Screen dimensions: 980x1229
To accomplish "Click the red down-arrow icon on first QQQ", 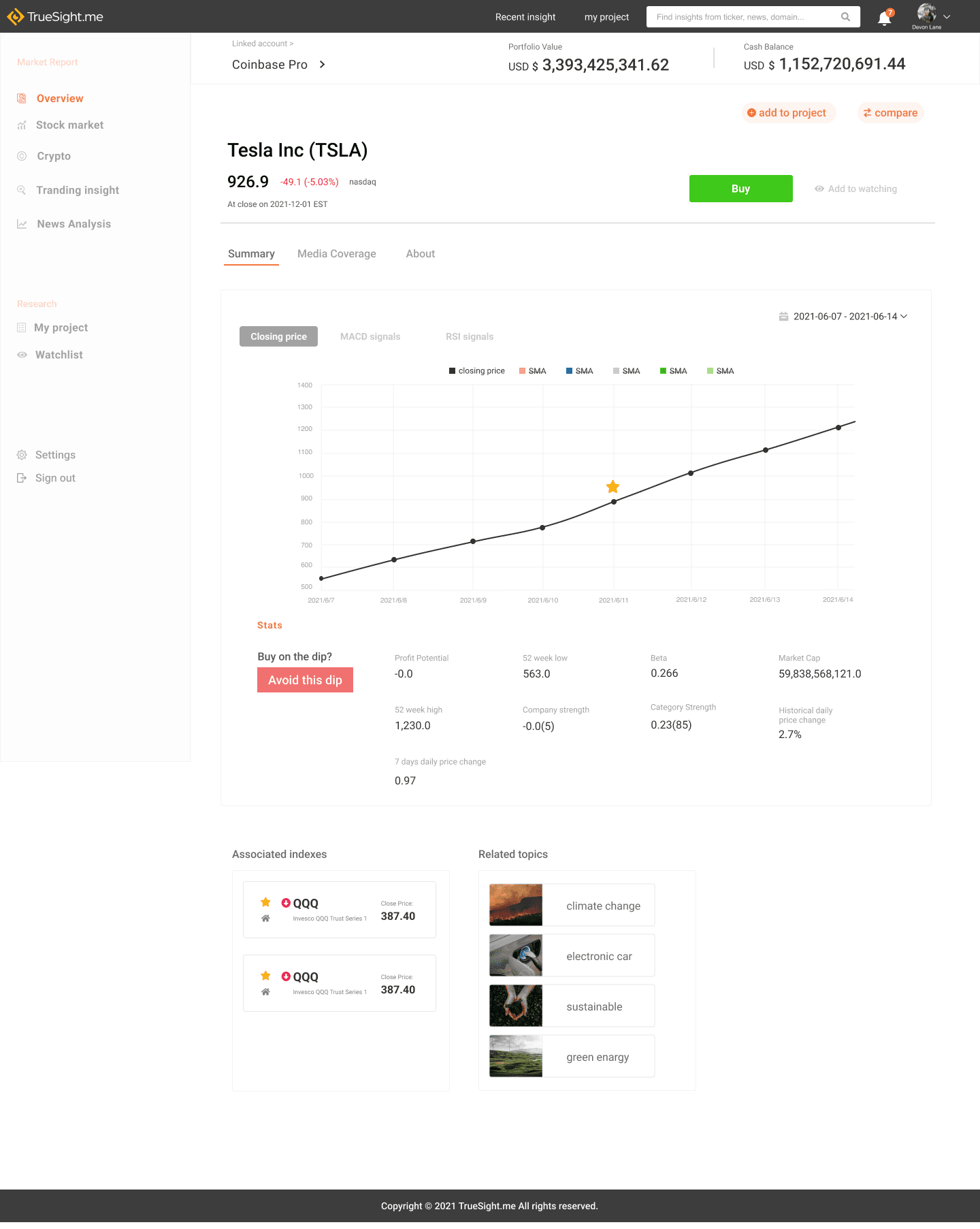I will point(286,903).
